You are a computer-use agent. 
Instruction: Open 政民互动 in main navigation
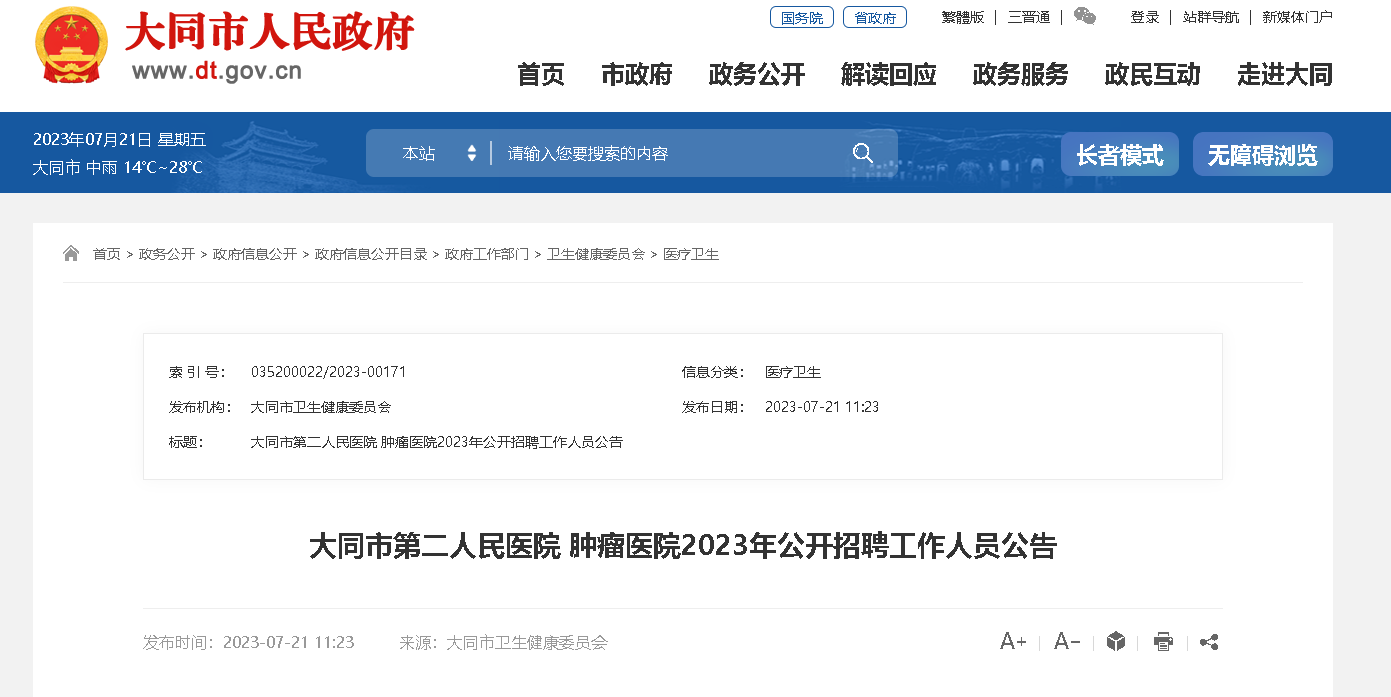coord(1153,74)
